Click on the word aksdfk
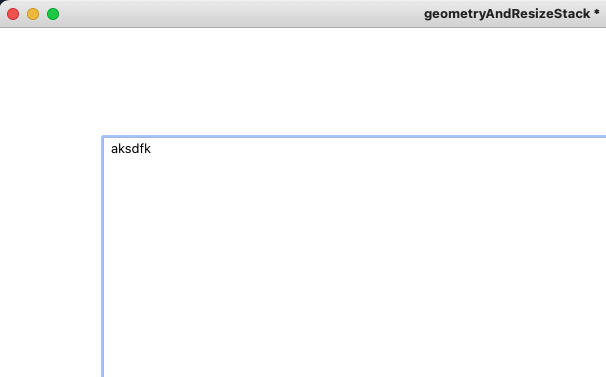This screenshot has width=606, height=377. coord(131,149)
